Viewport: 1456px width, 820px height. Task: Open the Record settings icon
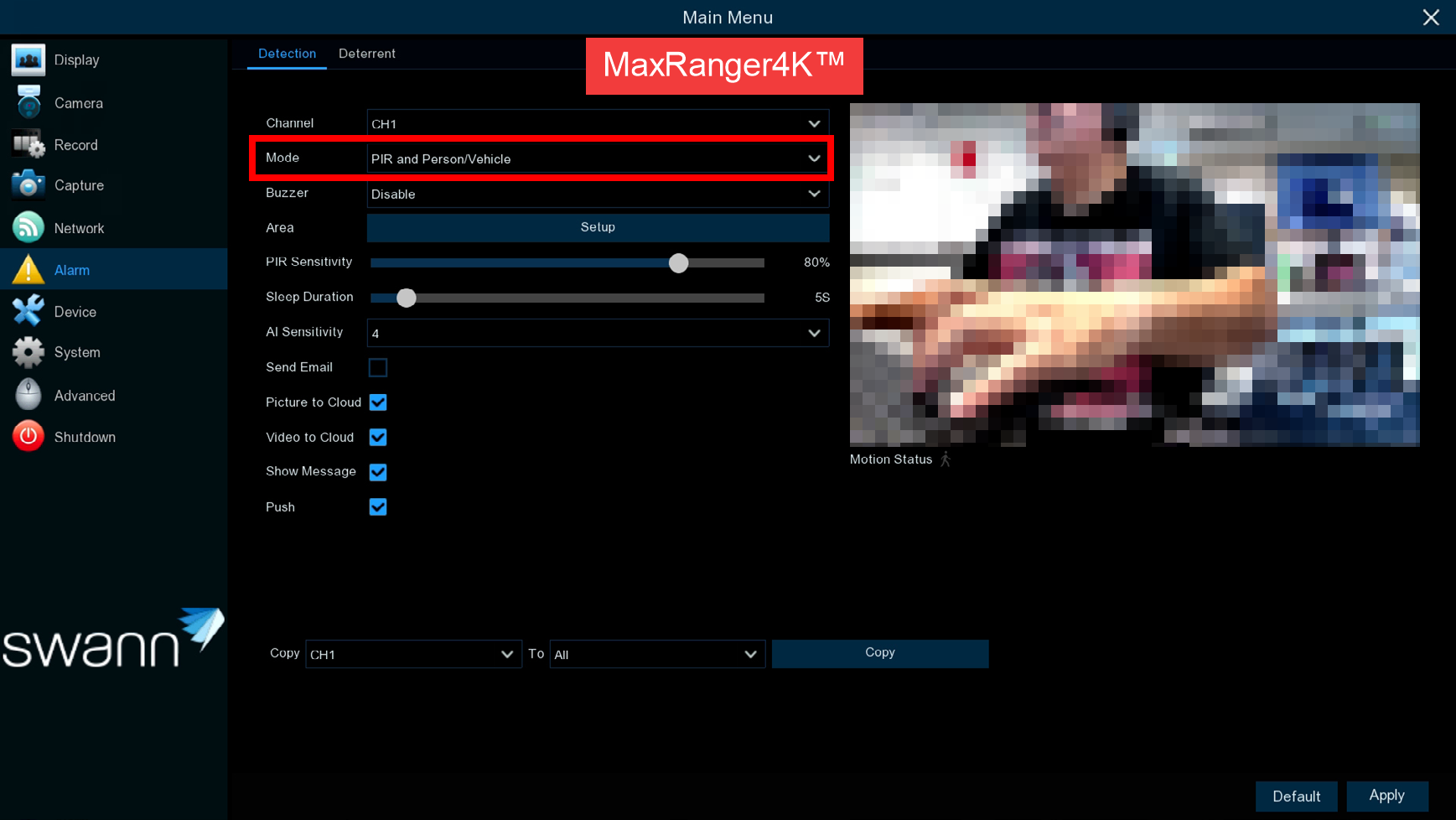click(28, 145)
